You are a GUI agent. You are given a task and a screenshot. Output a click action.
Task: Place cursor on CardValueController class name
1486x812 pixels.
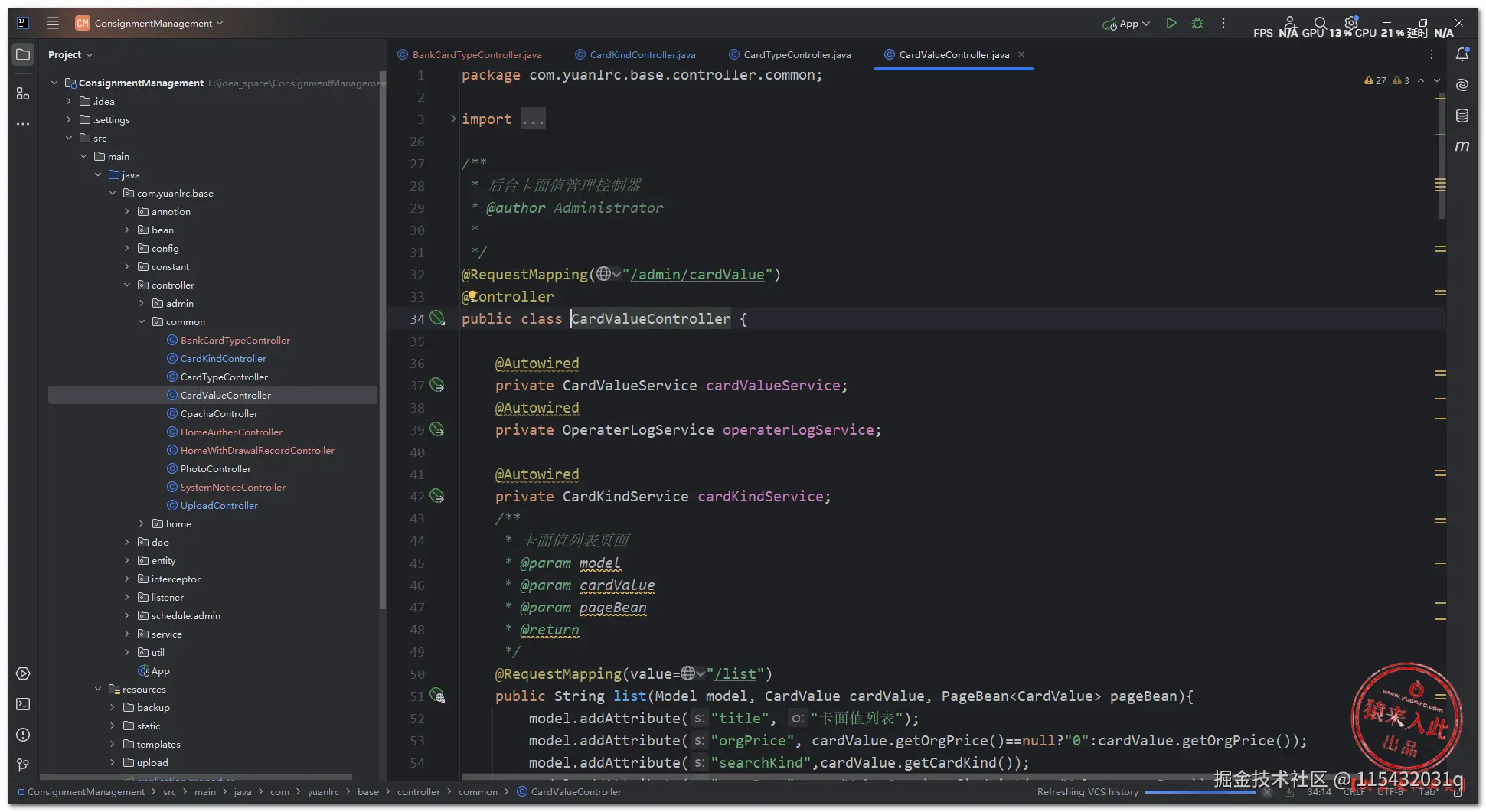[x=651, y=318]
